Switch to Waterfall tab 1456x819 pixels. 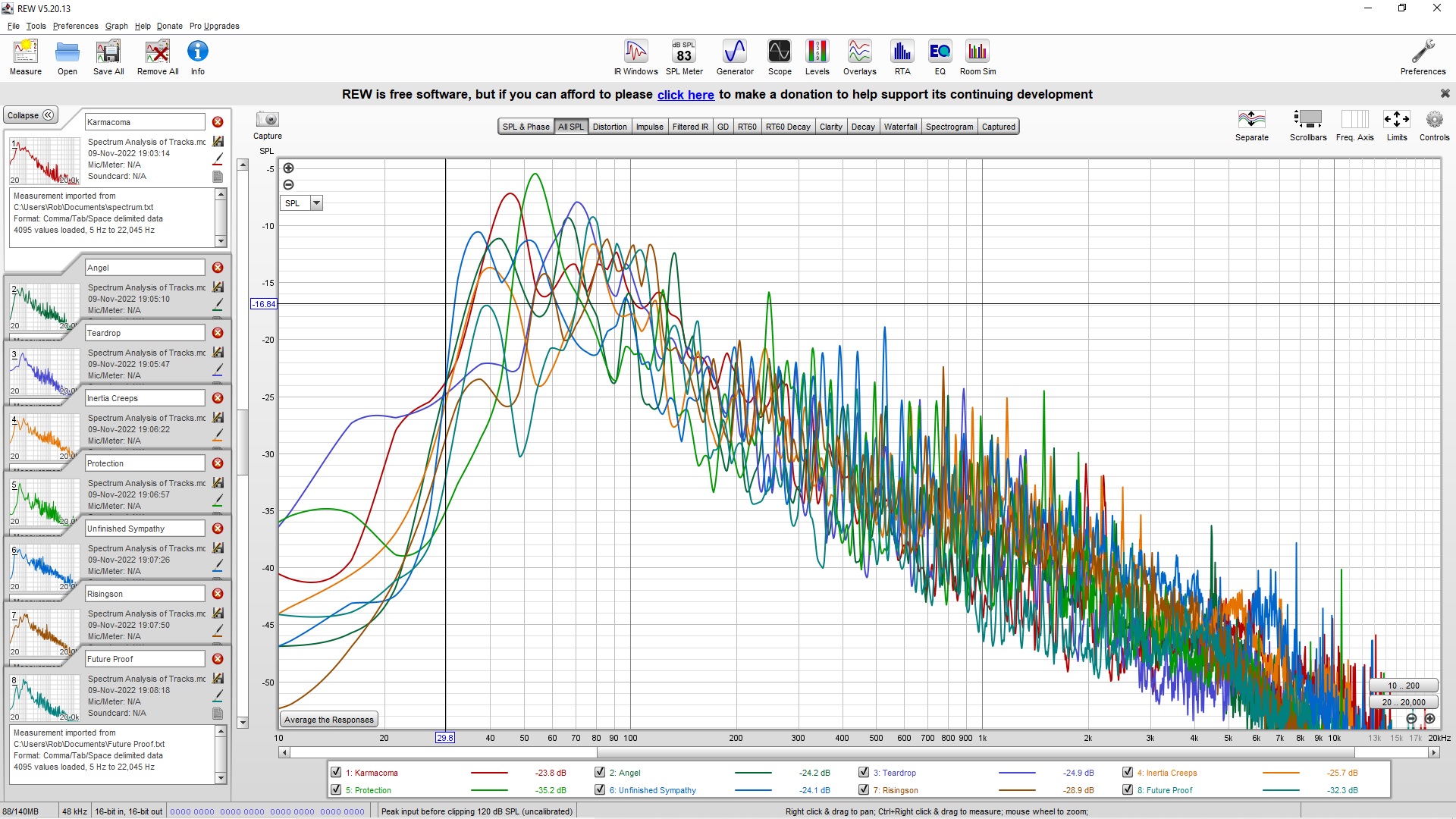pos(900,127)
